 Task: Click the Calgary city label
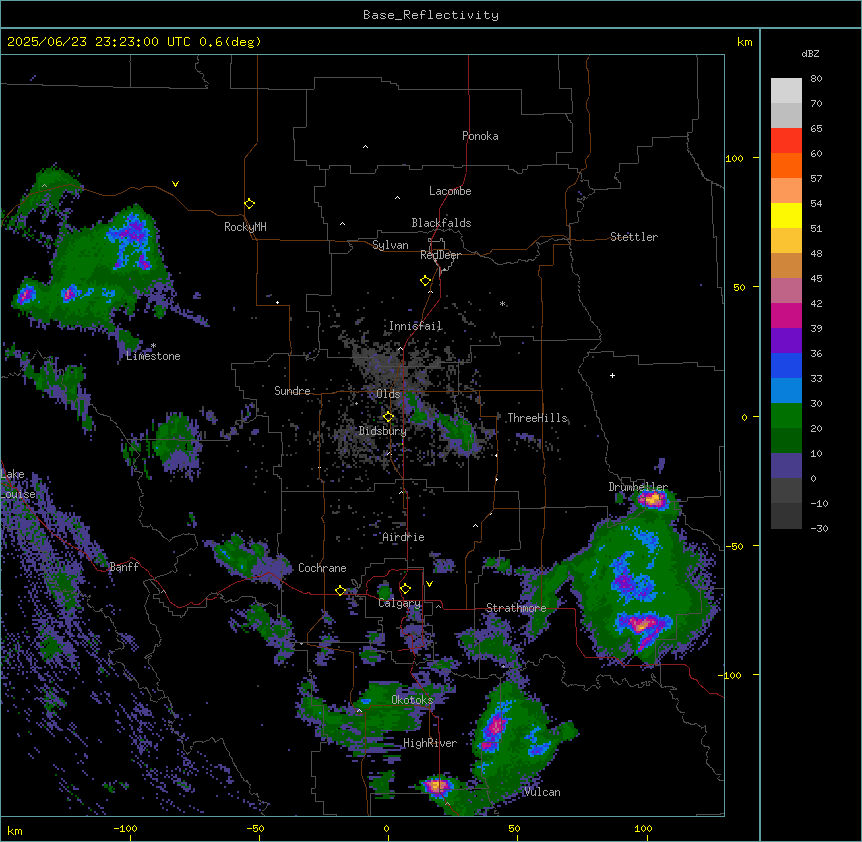click(x=400, y=603)
